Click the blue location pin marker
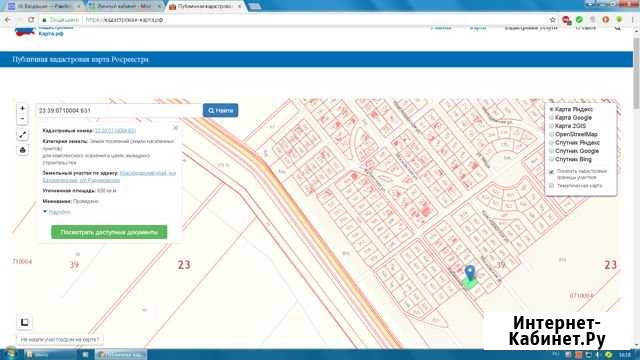The height and width of the screenshot is (360, 640). point(470,273)
